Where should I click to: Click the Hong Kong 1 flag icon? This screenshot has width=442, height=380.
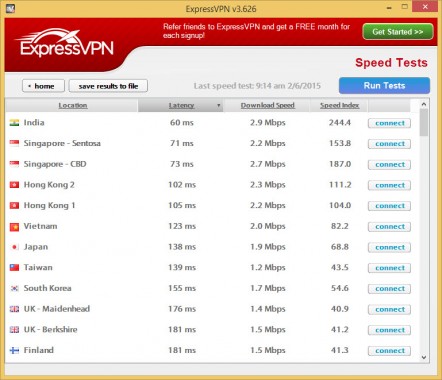point(14,205)
